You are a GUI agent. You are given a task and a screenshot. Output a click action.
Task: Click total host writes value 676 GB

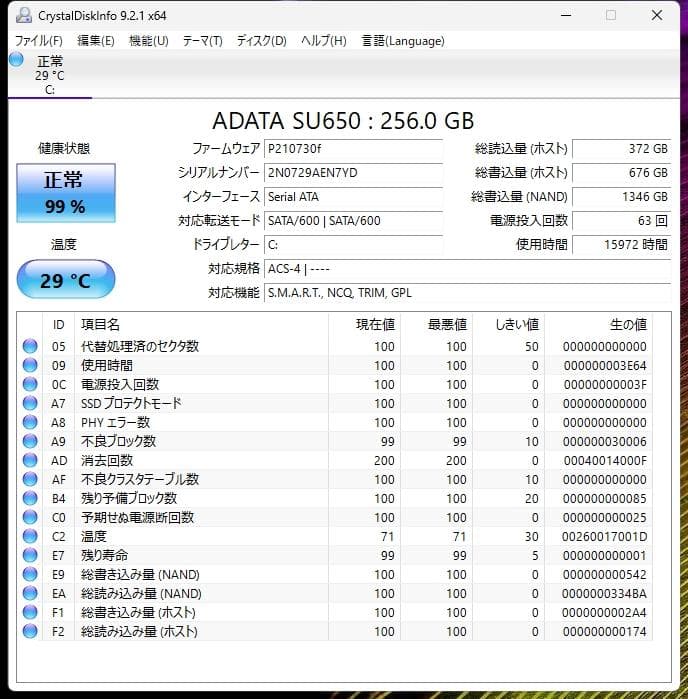(622, 173)
